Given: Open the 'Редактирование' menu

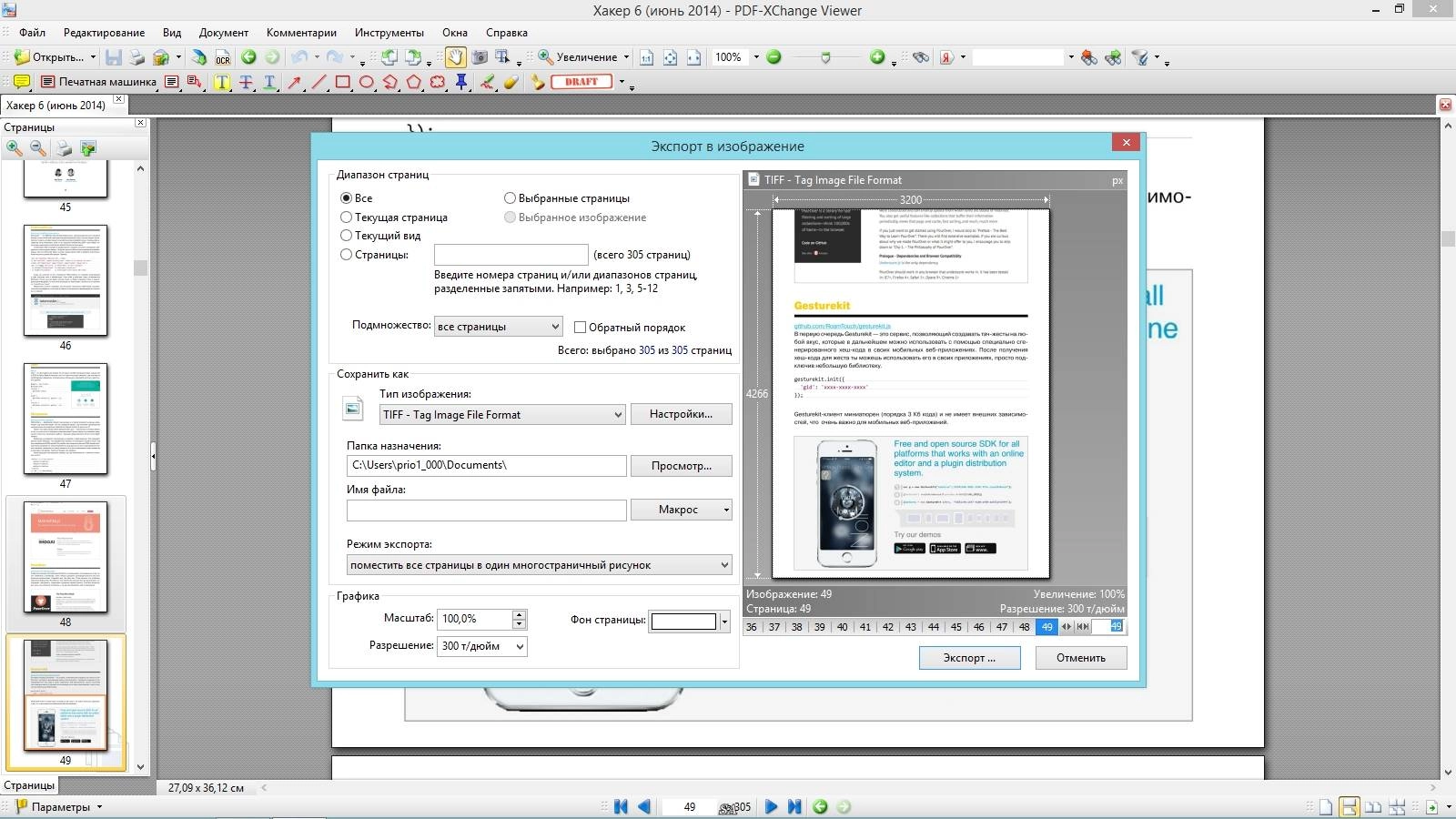Looking at the screenshot, I should [x=104, y=33].
